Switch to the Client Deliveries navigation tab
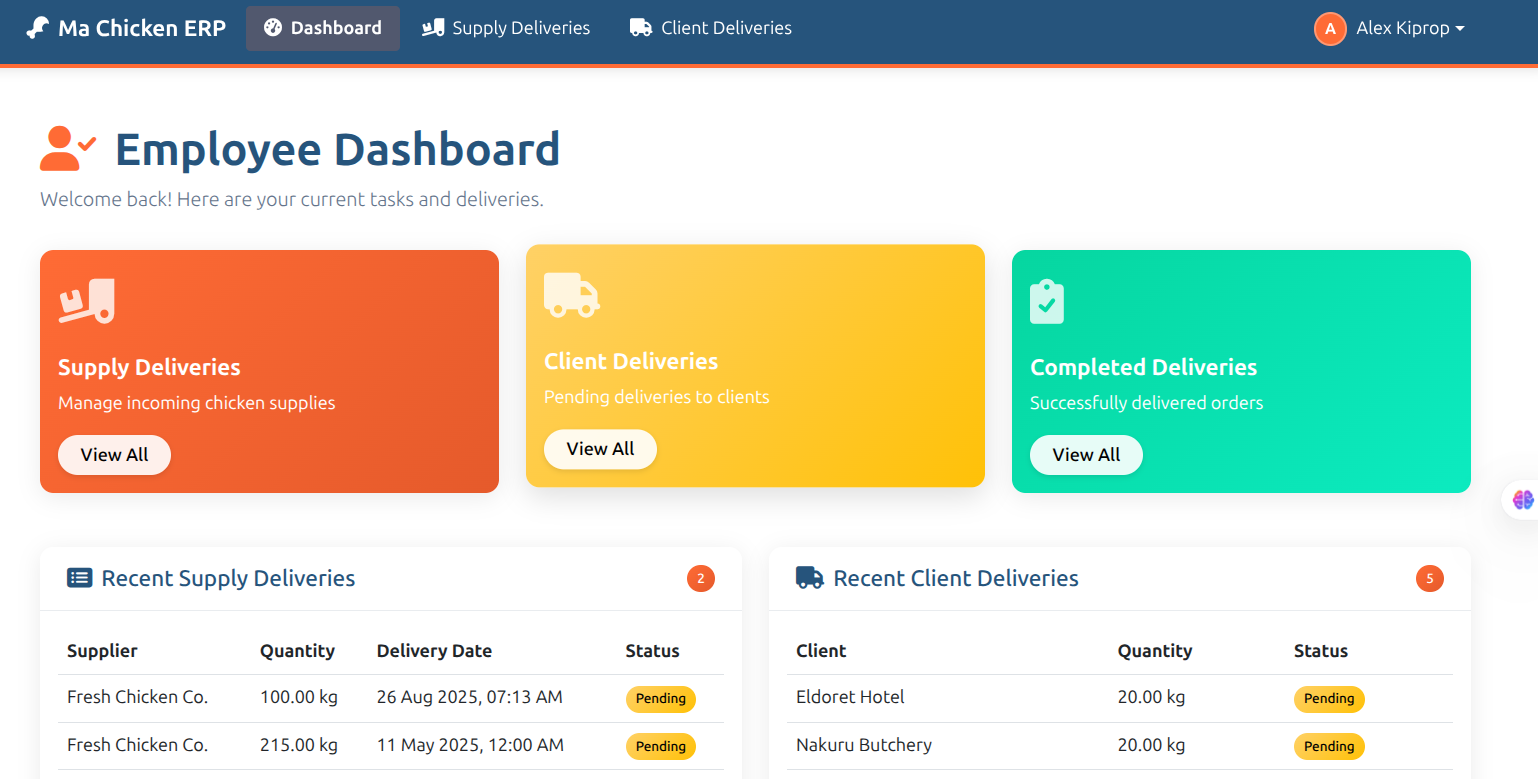 coord(710,28)
